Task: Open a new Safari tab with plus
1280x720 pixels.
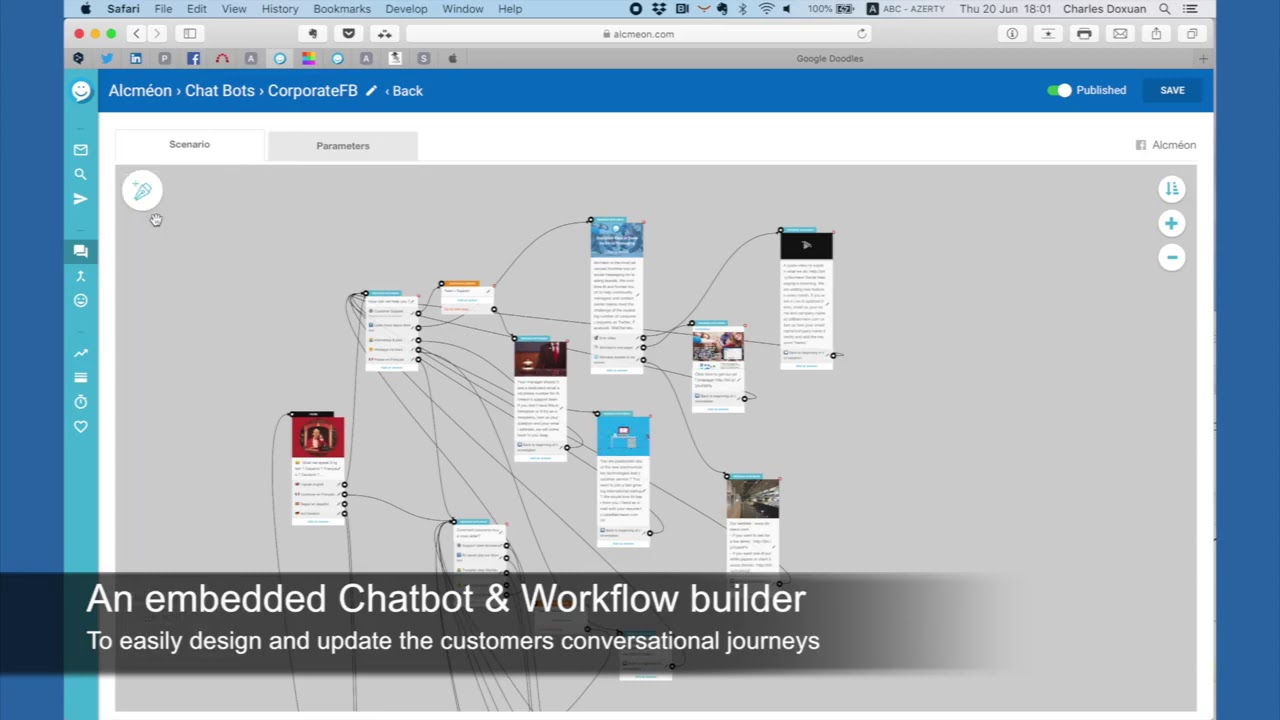Action: tap(1203, 59)
